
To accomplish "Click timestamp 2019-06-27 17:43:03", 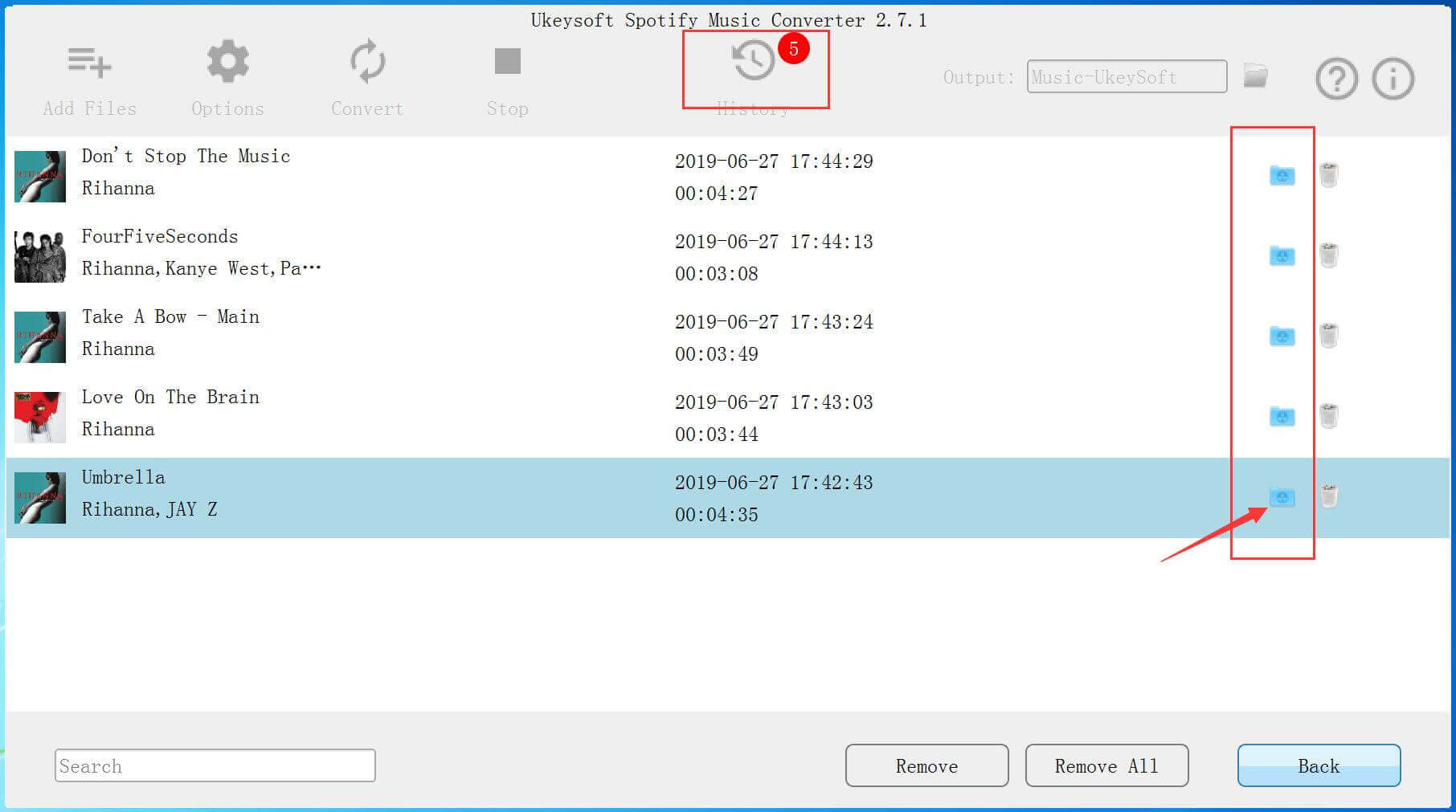I will [x=774, y=402].
